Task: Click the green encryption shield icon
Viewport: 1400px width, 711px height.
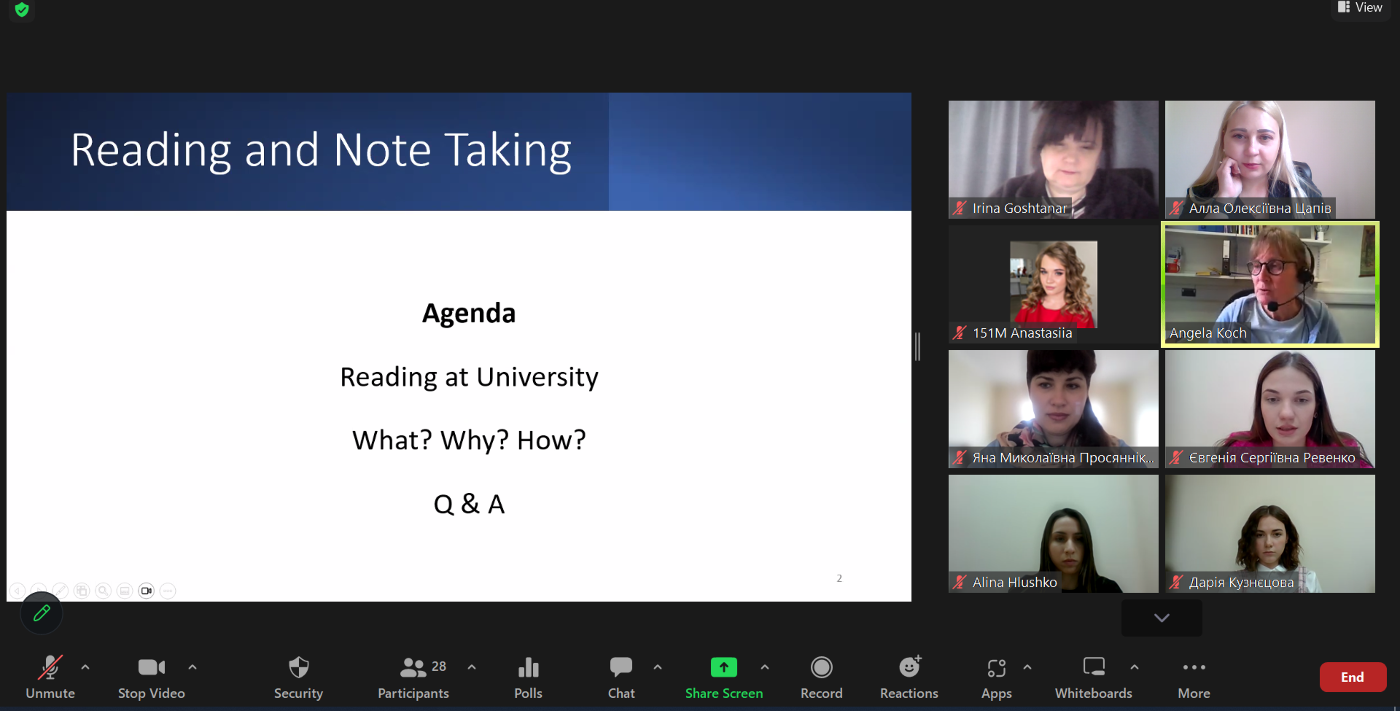Action: (22, 10)
